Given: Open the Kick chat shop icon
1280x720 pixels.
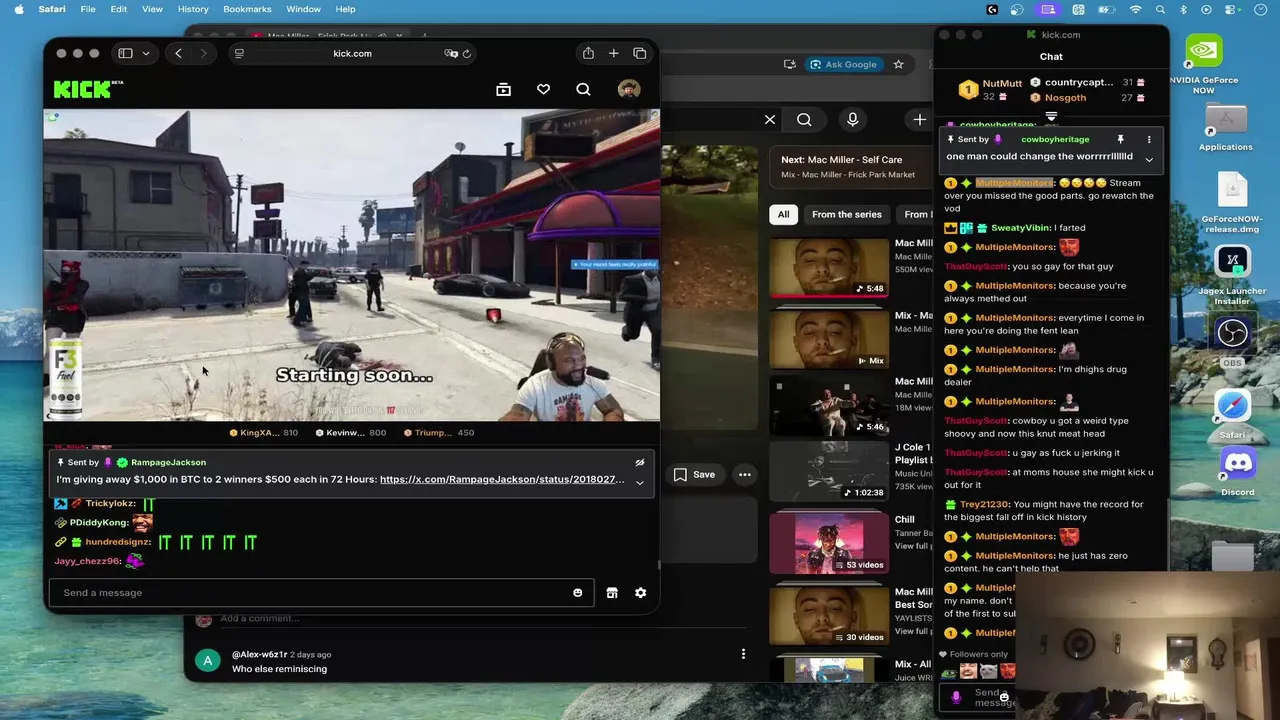Looking at the screenshot, I should (612, 593).
